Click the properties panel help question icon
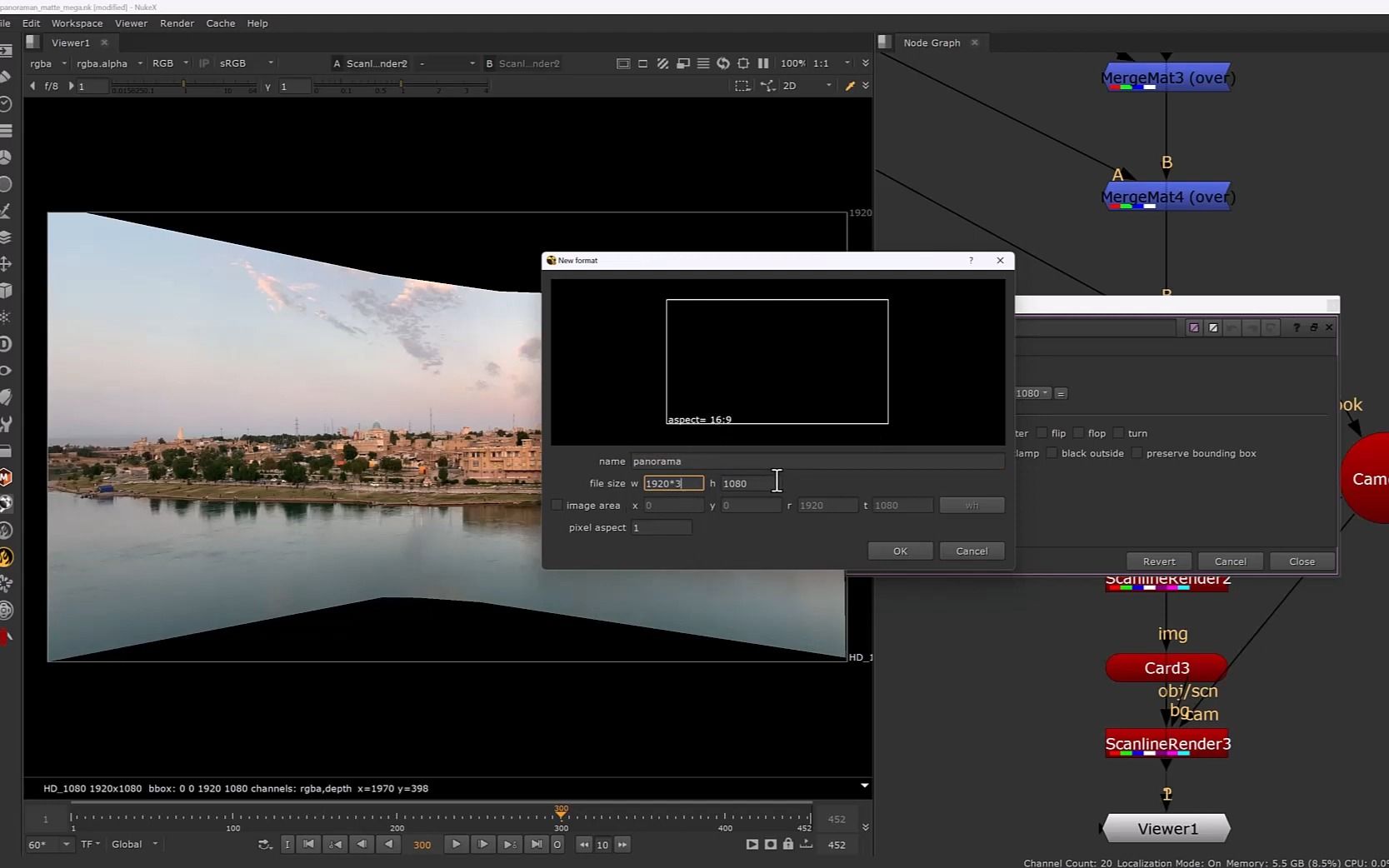Screen dimensions: 1389x868 pyautogui.click(x=1296, y=327)
